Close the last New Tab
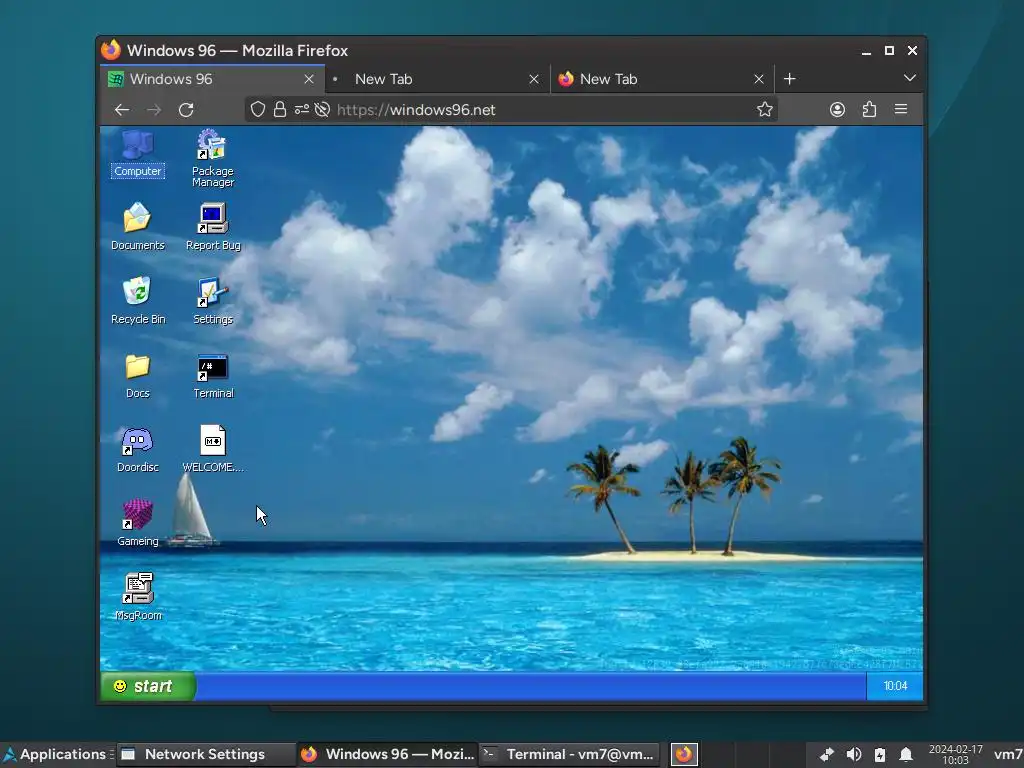Viewport: 1024px width, 768px height. click(759, 79)
